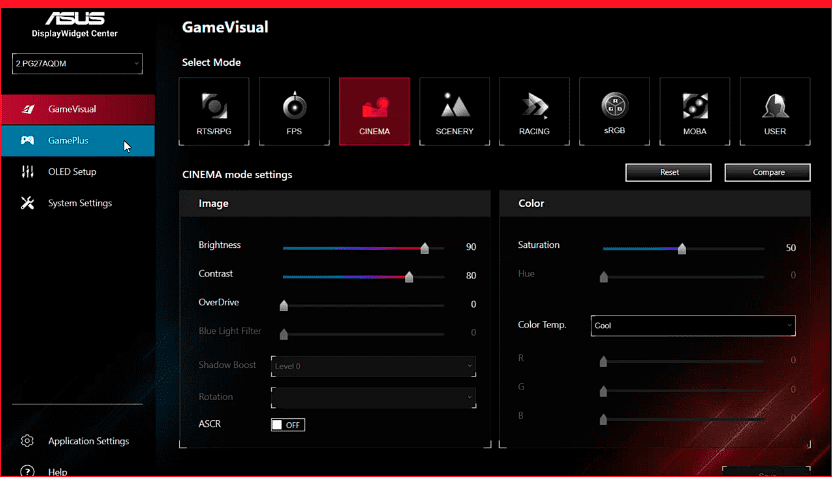Open Application Settings
Screen dimensions: 832x477
[x=78, y=441]
